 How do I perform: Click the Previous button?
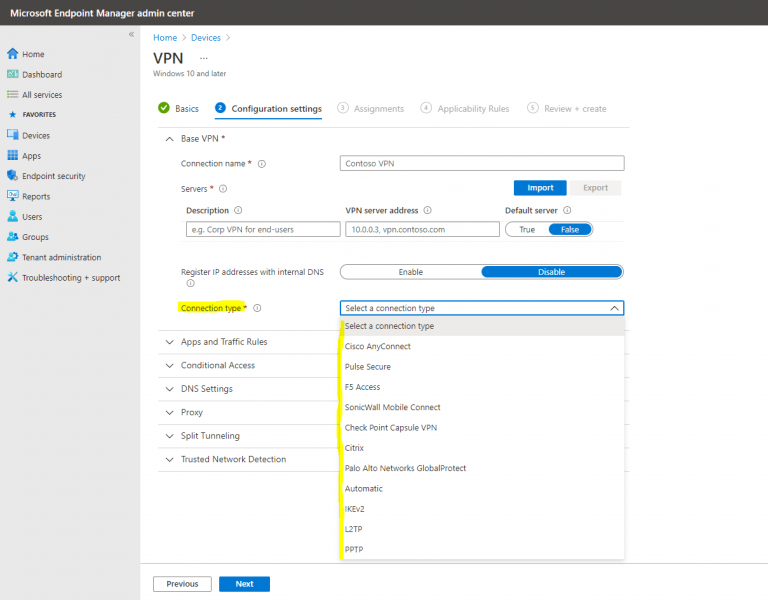182,584
